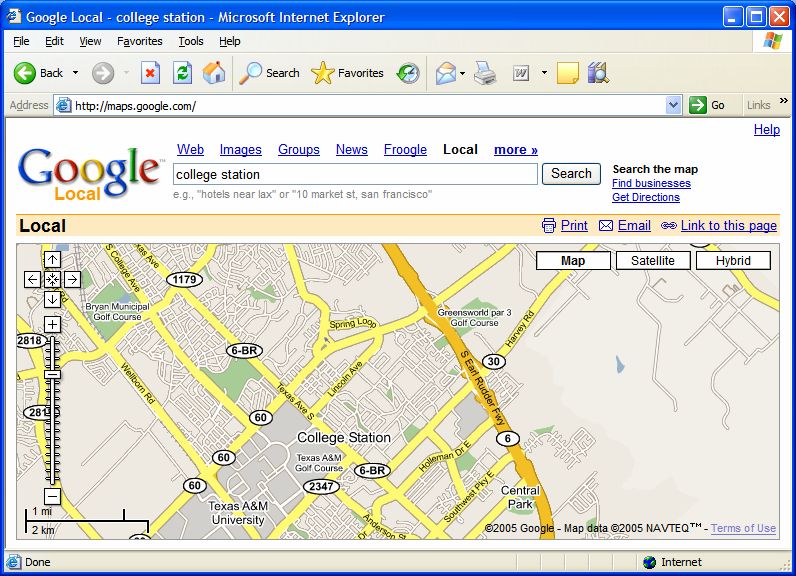Click the Terms of Use link
The image size is (796, 576).
[x=743, y=528]
